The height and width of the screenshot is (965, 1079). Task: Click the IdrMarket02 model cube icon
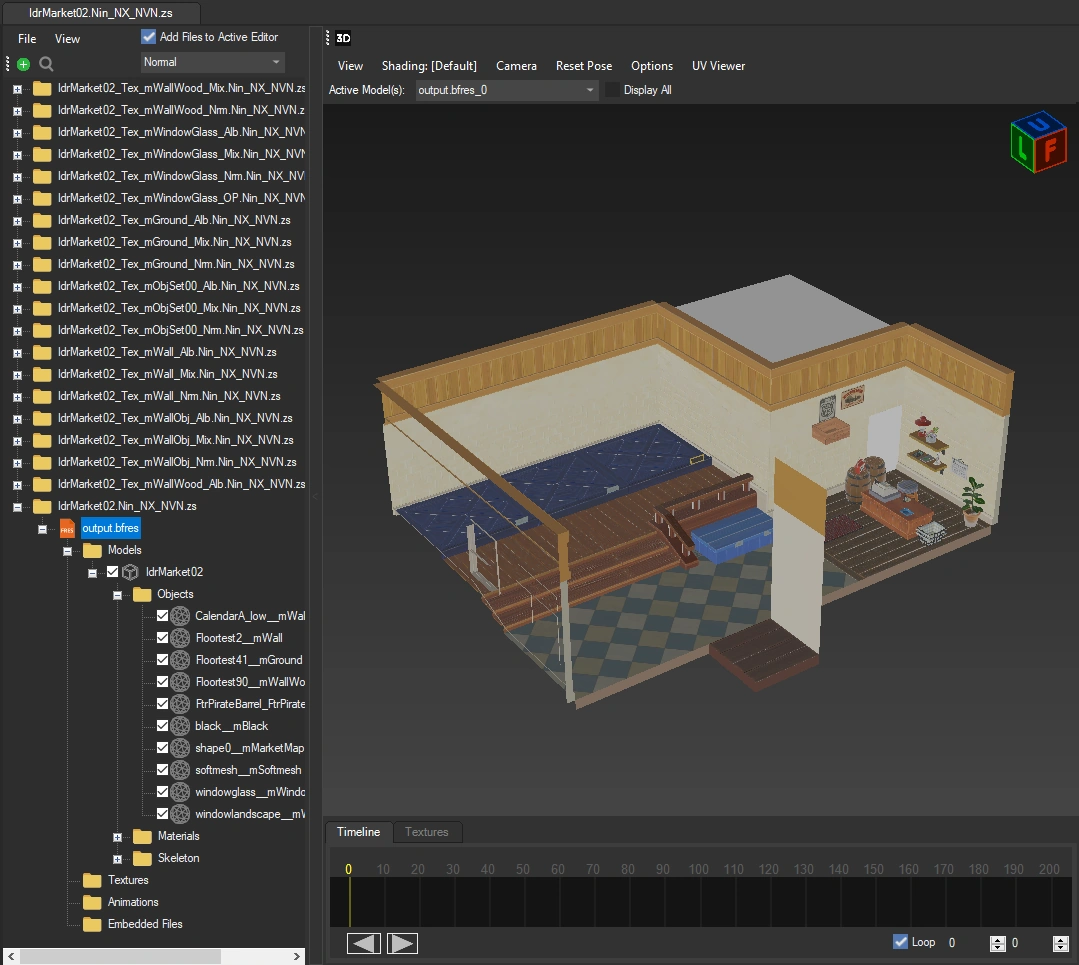[x=130, y=572]
